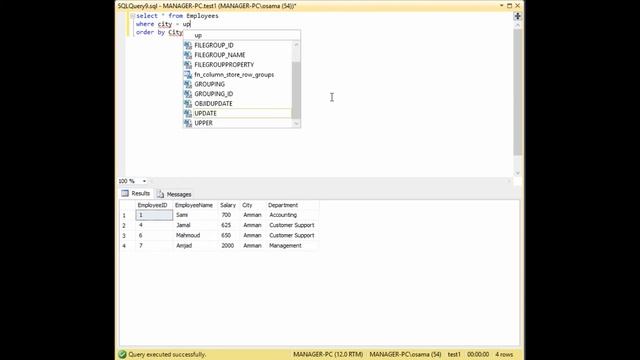Click the icon beside FILEGROUPPROPERTY
Viewport: 640px width, 360px height.
188,65
